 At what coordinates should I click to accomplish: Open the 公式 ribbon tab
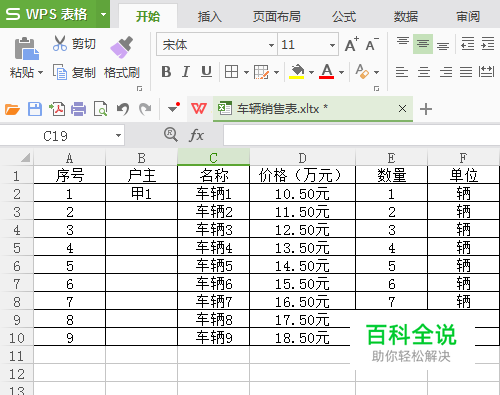pos(344,16)
